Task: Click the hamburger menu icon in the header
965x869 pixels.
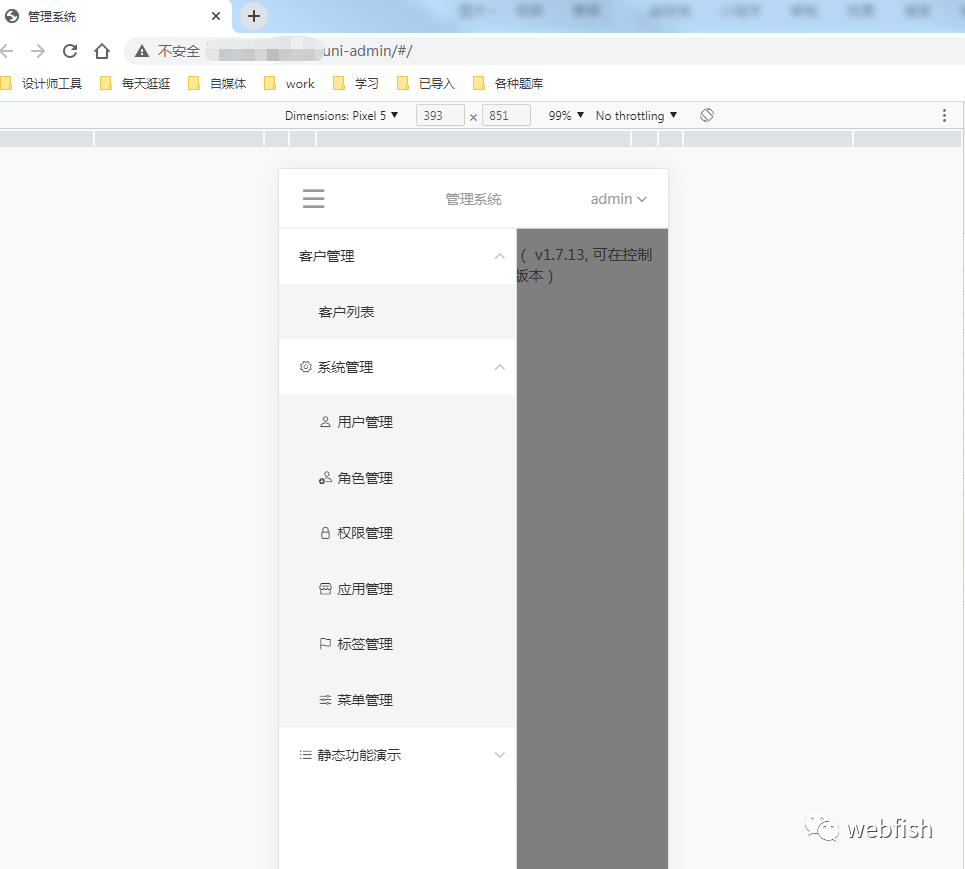Action: coord(313,198)
